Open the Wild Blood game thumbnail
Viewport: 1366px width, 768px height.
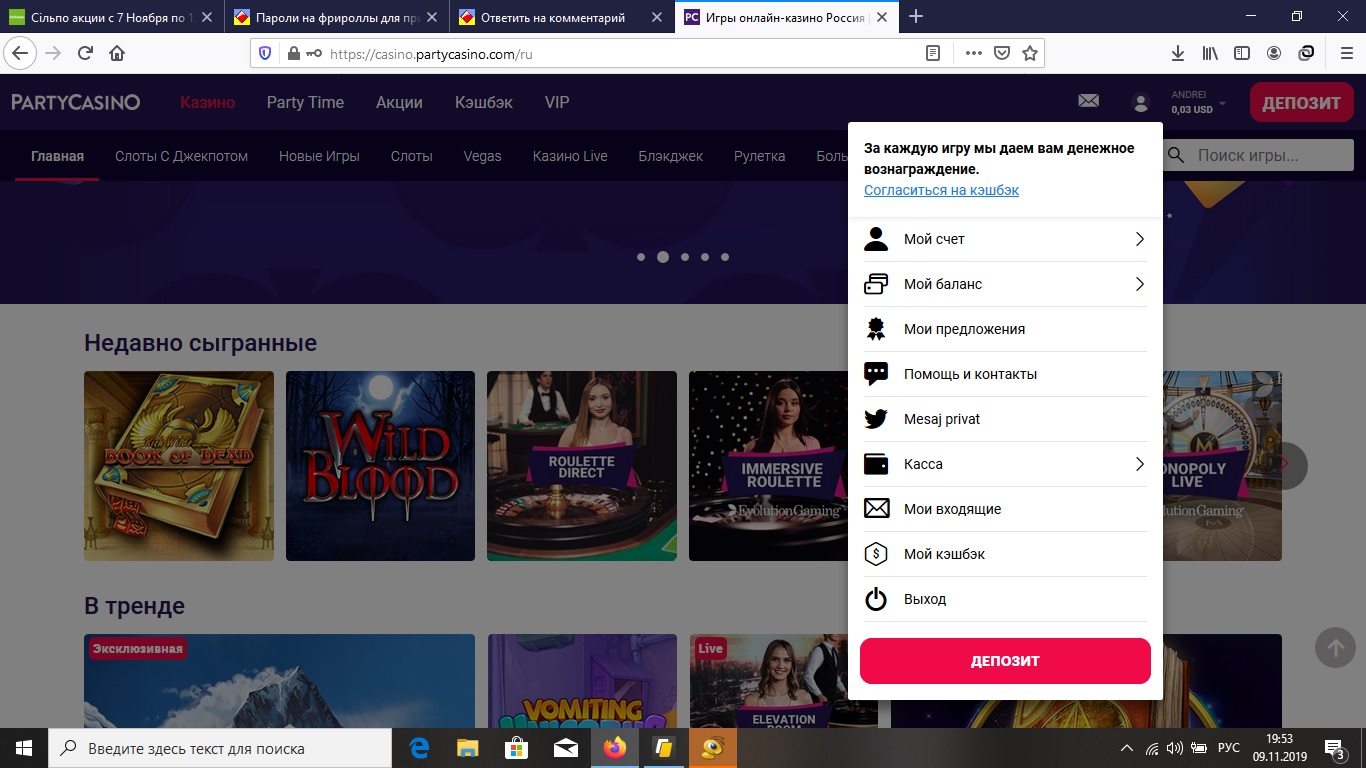click(380, 466)
